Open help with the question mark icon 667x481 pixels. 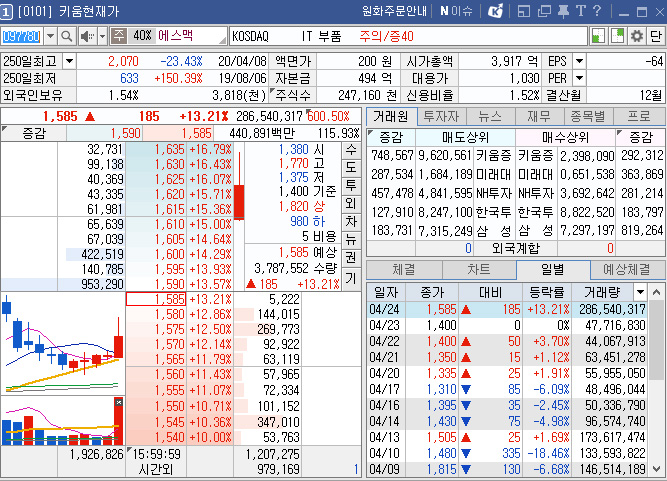(x=597, y=11)
